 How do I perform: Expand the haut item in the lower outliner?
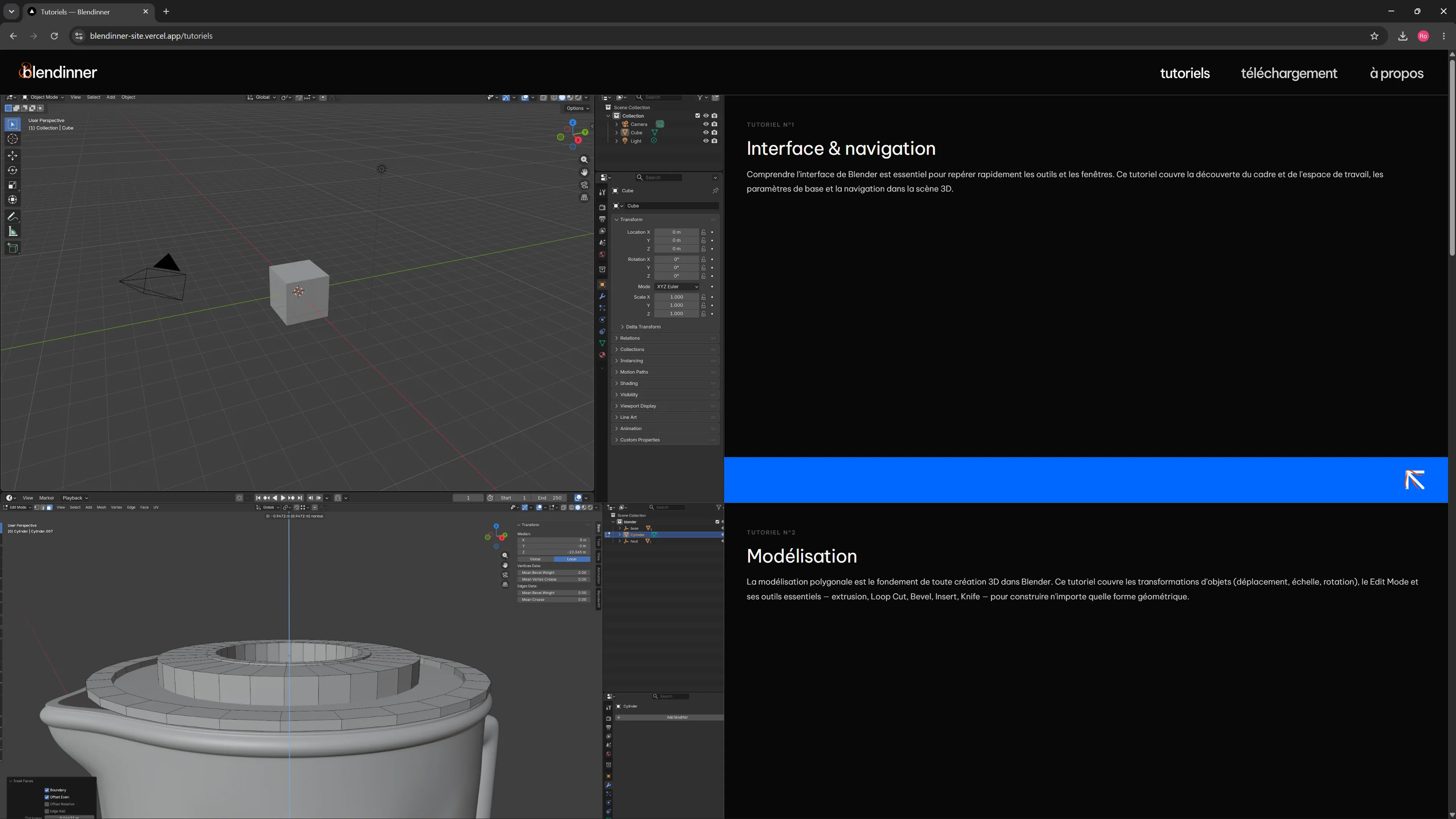tap(620, 541)
